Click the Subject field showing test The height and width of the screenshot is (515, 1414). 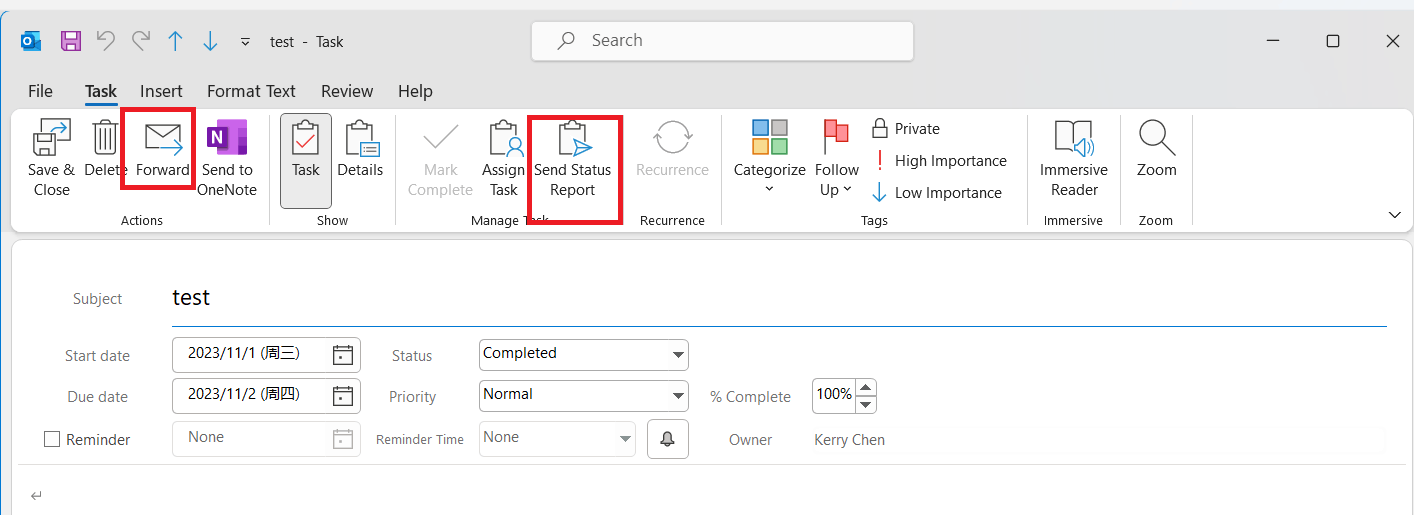(779, 298)
